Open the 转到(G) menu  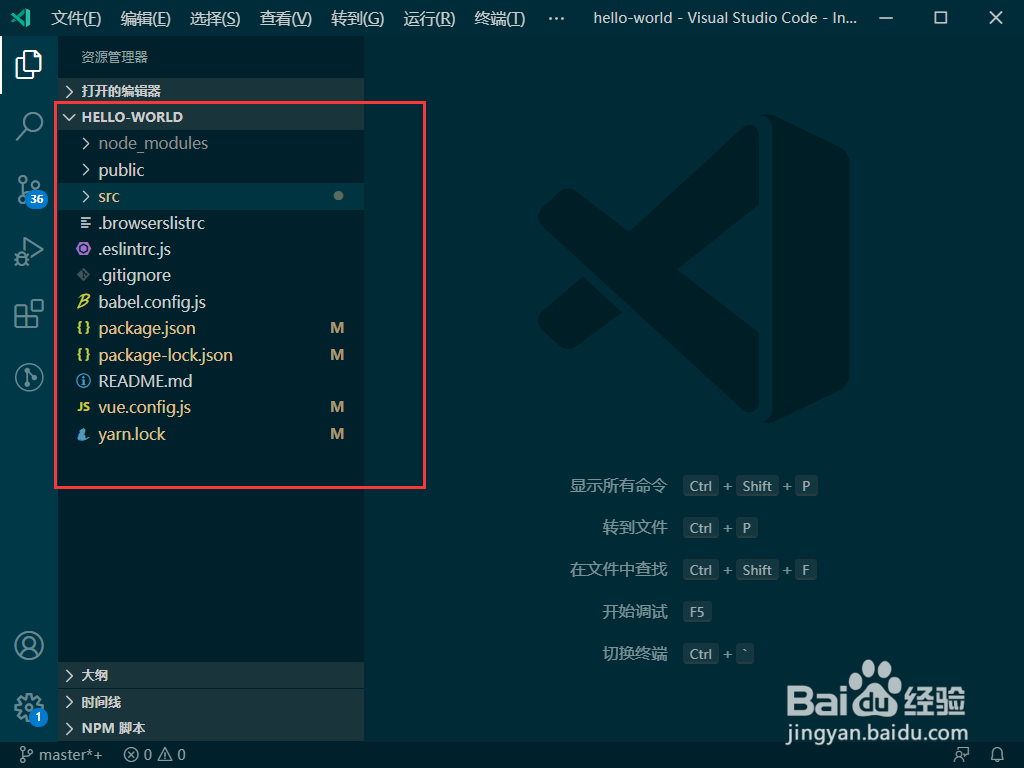pyautogui.click(x=357, y=18)
